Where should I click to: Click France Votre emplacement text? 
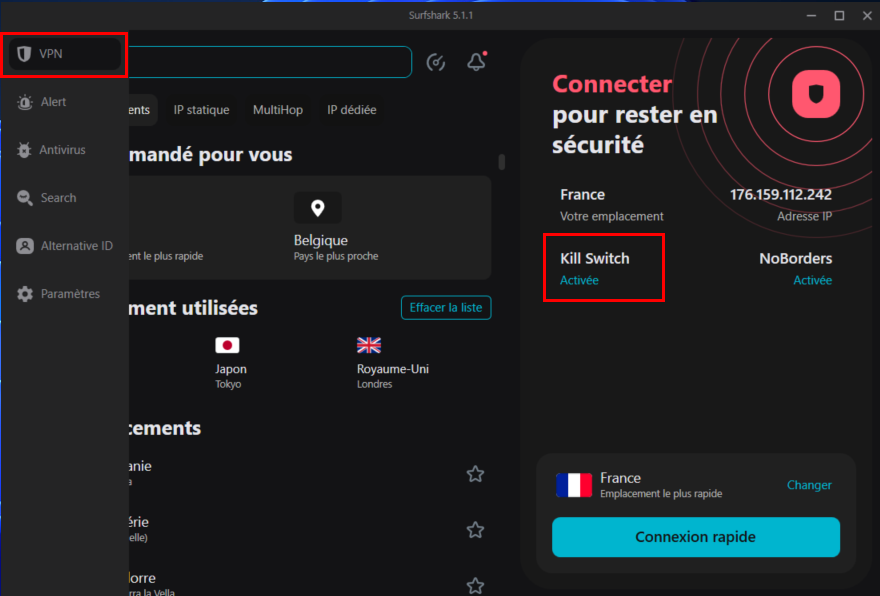pyautogui.click(x=611, y=205)
